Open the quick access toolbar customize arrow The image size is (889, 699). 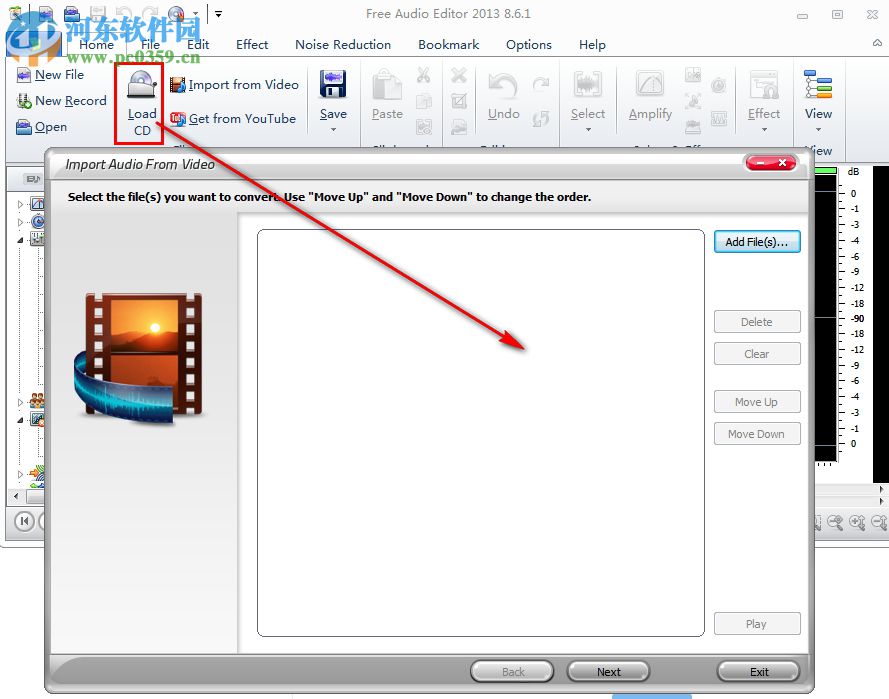[218, 14]
